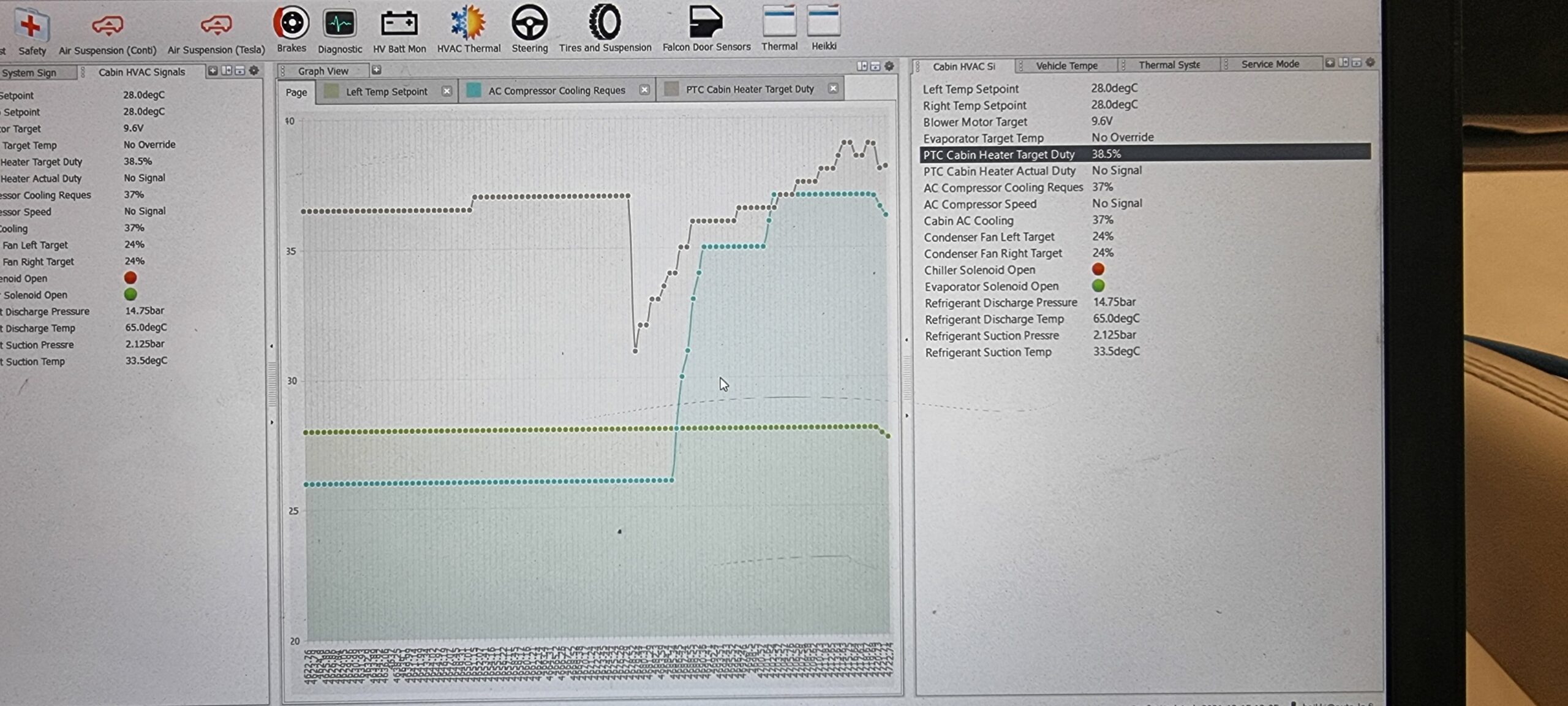Close PTC Cabin Heater Target Duty tab

[x=833, y=88]
